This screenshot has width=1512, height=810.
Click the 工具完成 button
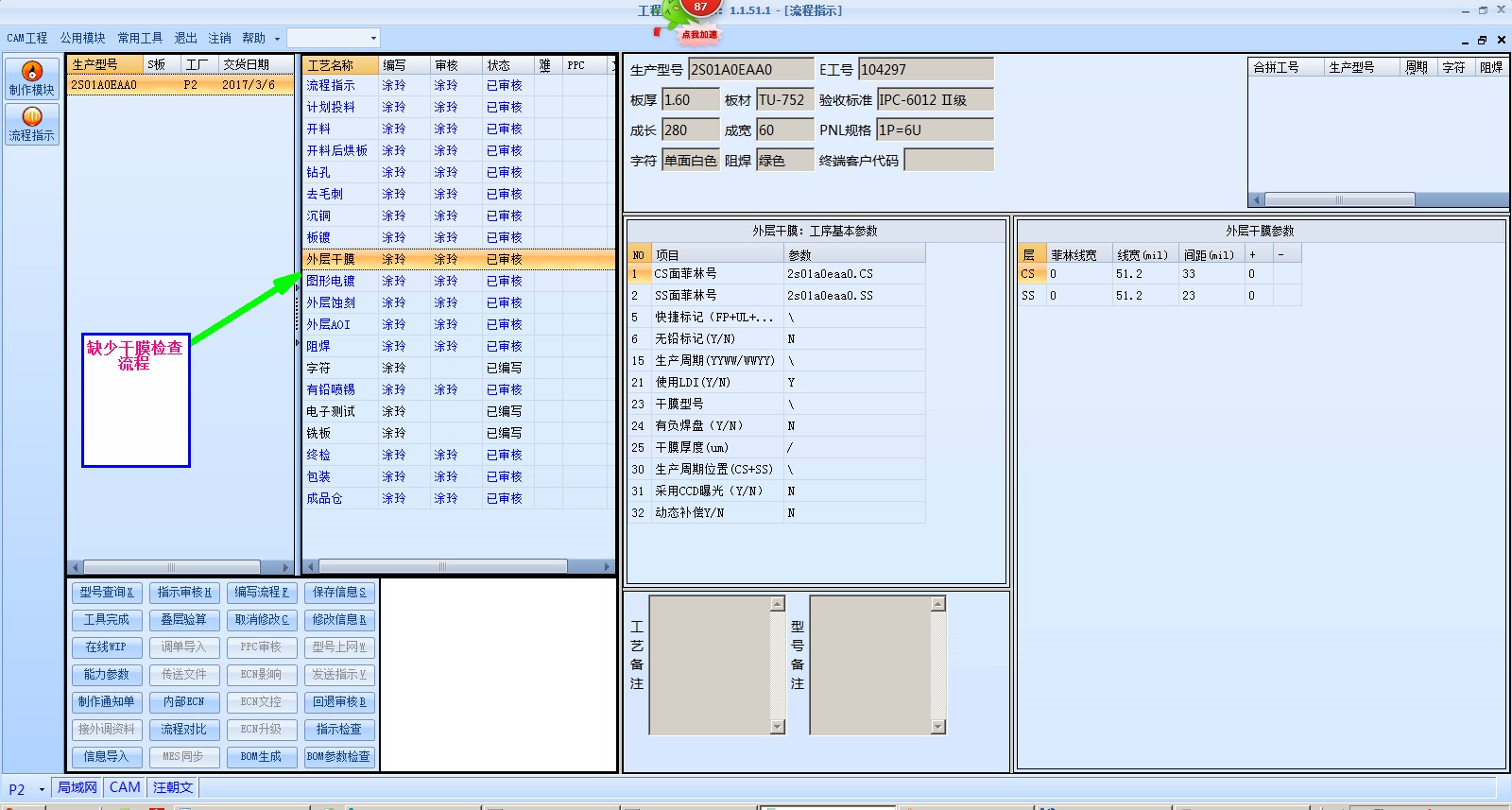[106, 620]
